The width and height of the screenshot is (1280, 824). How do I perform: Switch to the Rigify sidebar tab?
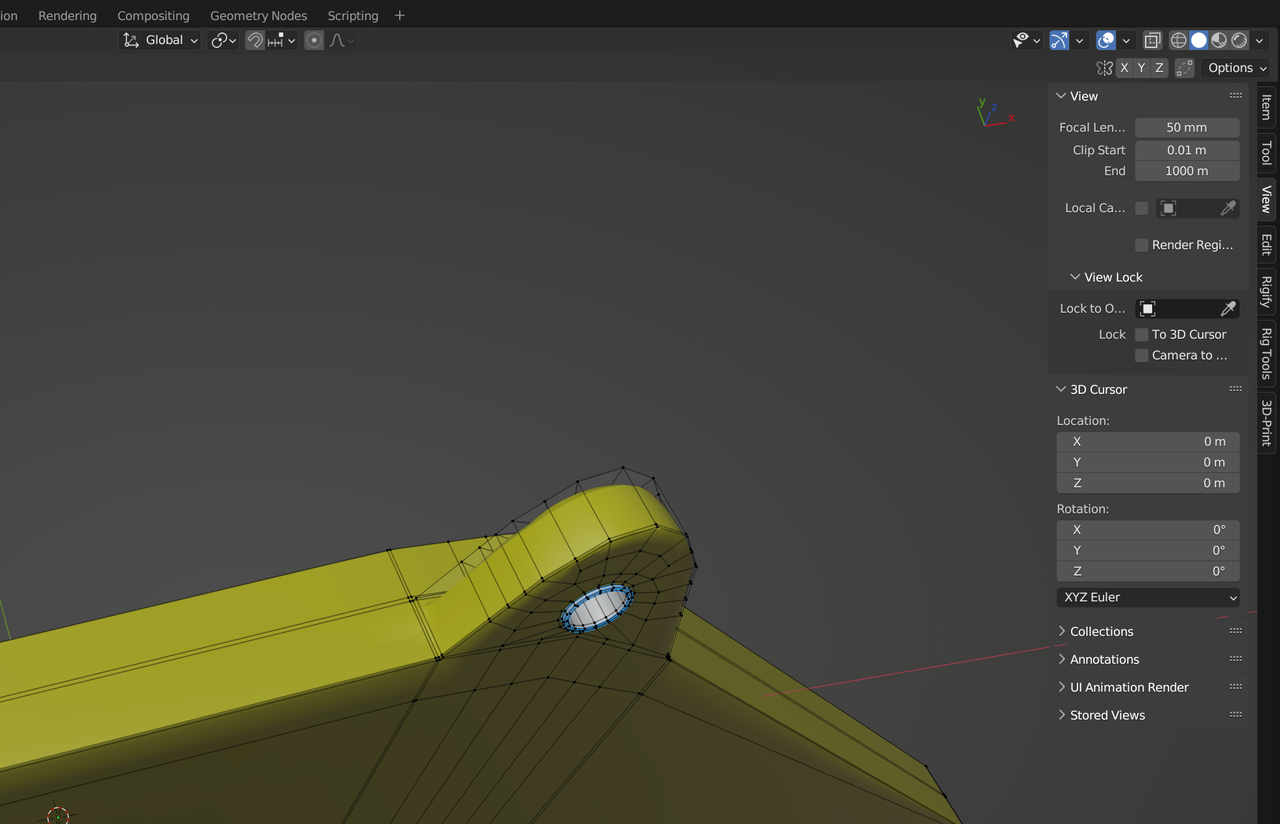1266,290
